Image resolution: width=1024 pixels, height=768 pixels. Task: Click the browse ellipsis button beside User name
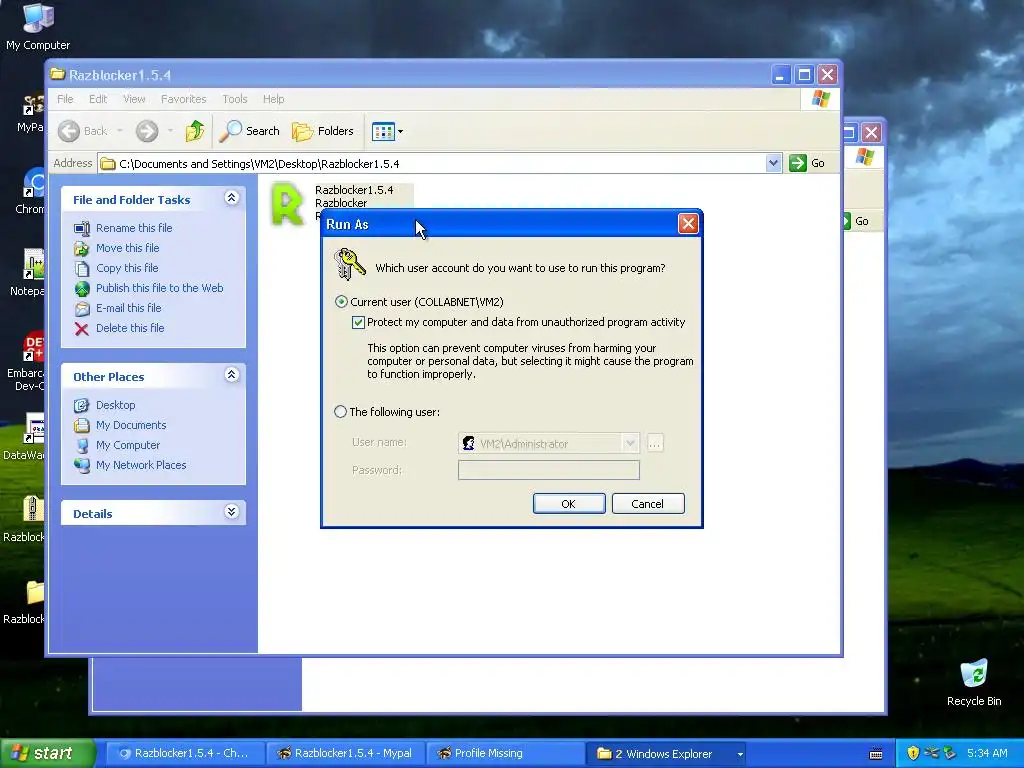[654, 443]
